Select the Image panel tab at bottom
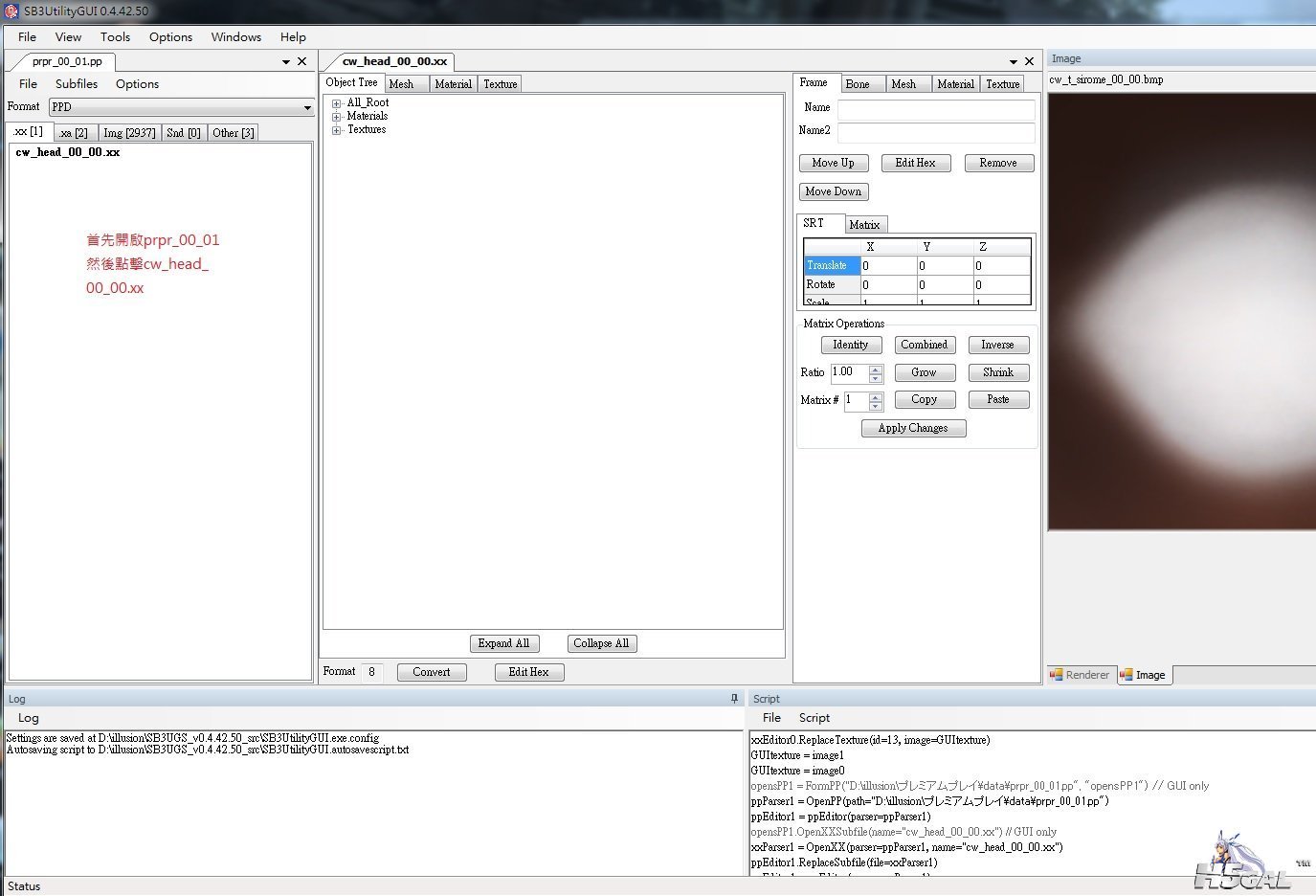The width and height of the screenshot is (1316, 896). [1144, 675]
